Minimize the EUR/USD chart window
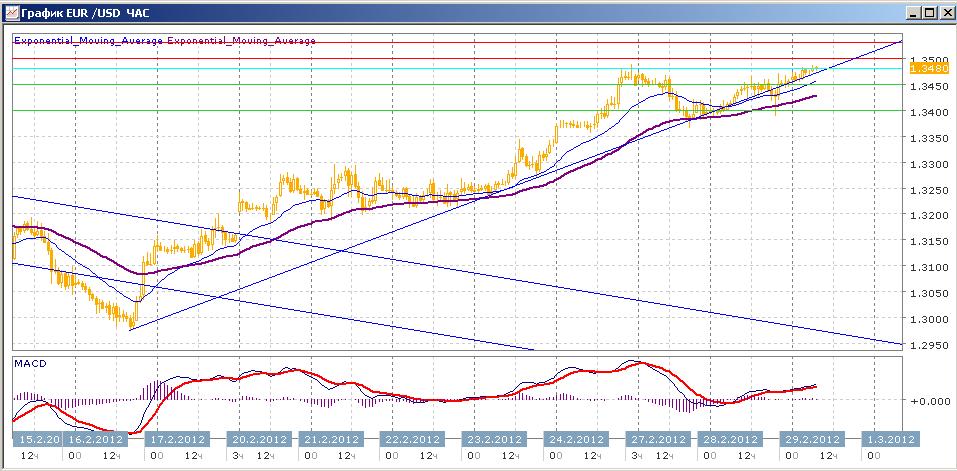The width and height of the screenshot is (957, 471). (914, 12)
